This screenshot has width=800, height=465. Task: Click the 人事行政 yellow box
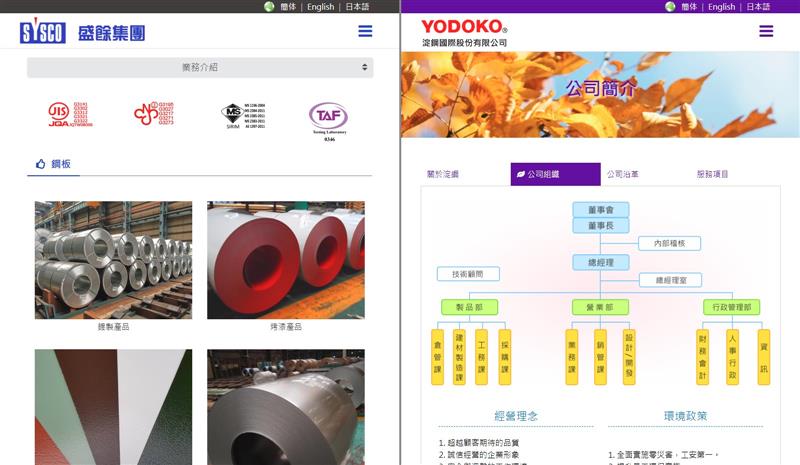[x=733, y=357]
